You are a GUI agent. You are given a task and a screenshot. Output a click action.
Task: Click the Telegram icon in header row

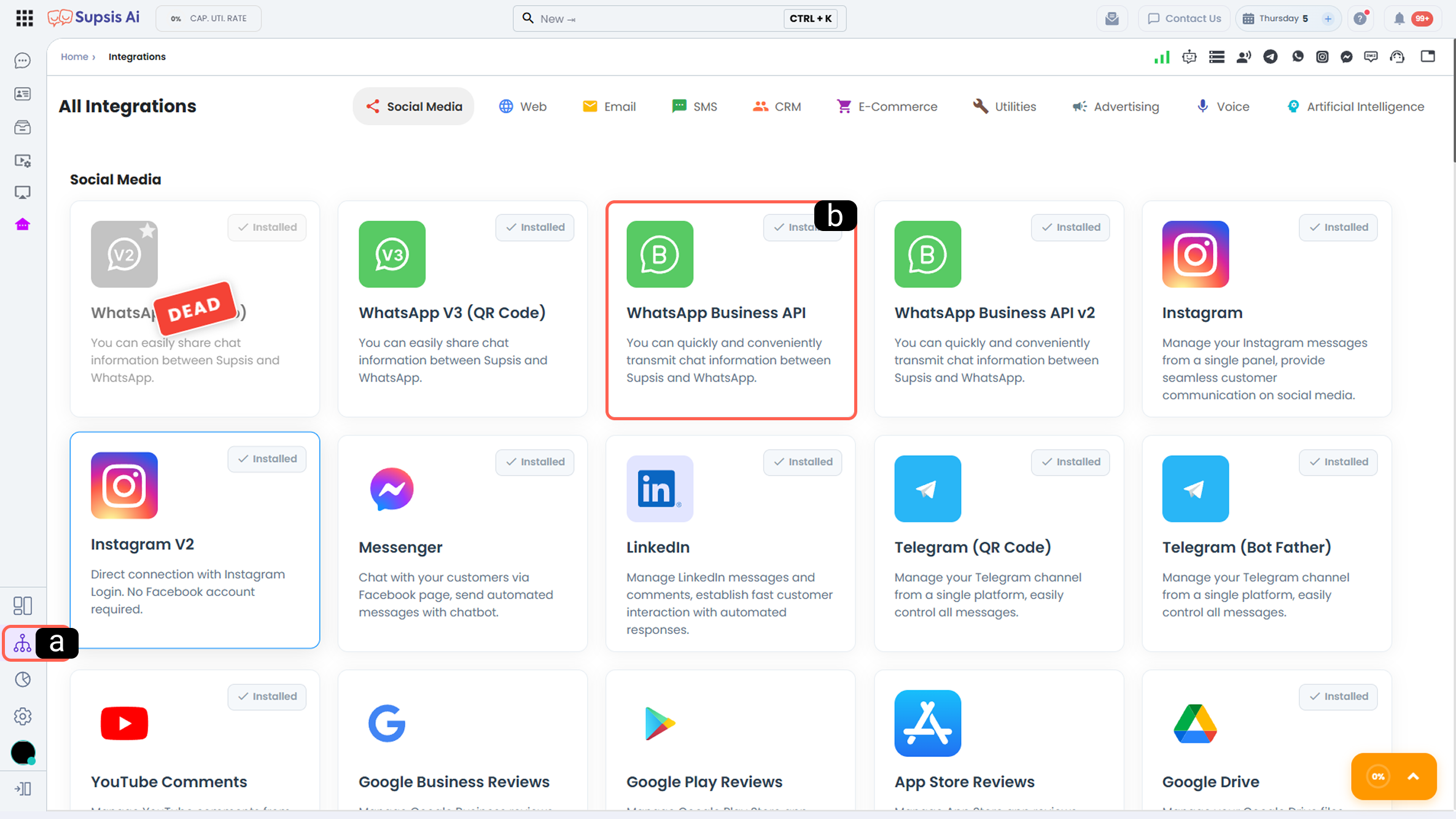click(1271, 57)
